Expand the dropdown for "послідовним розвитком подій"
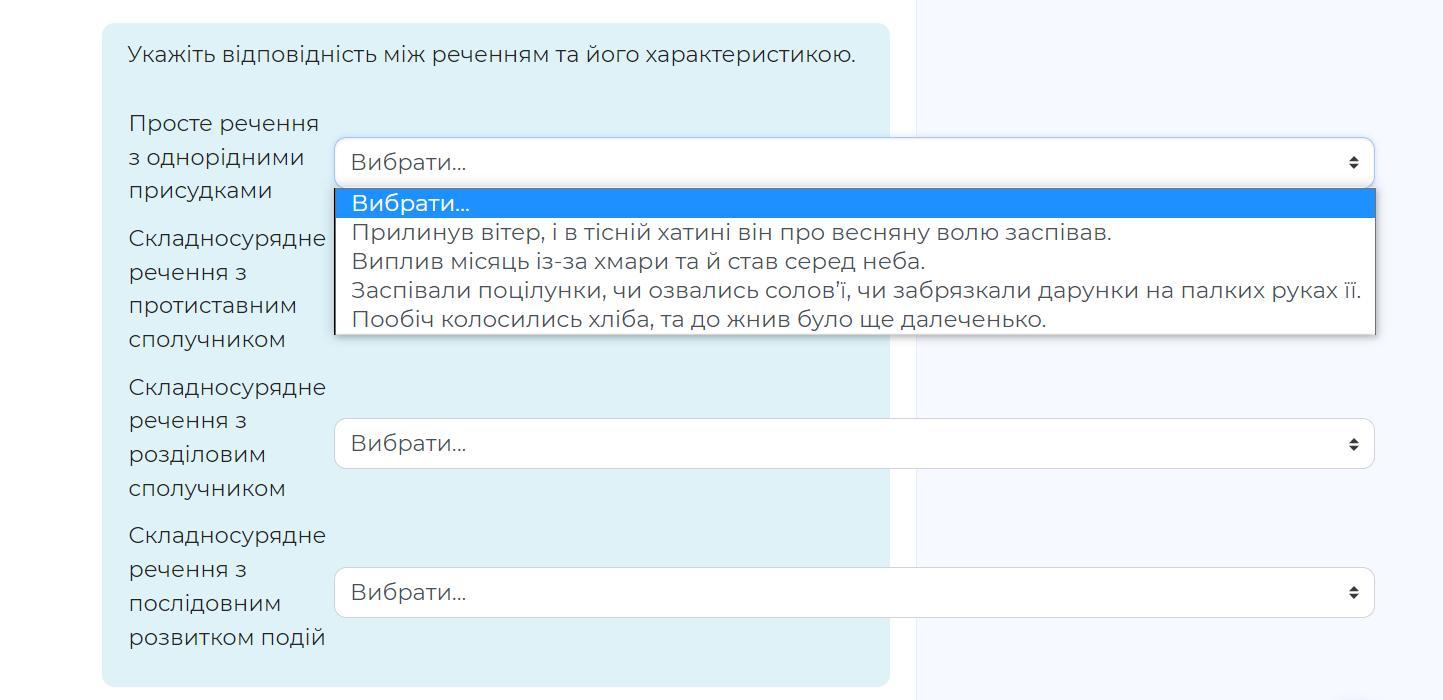Screen dimensions: 1443x700 point(853,593)
